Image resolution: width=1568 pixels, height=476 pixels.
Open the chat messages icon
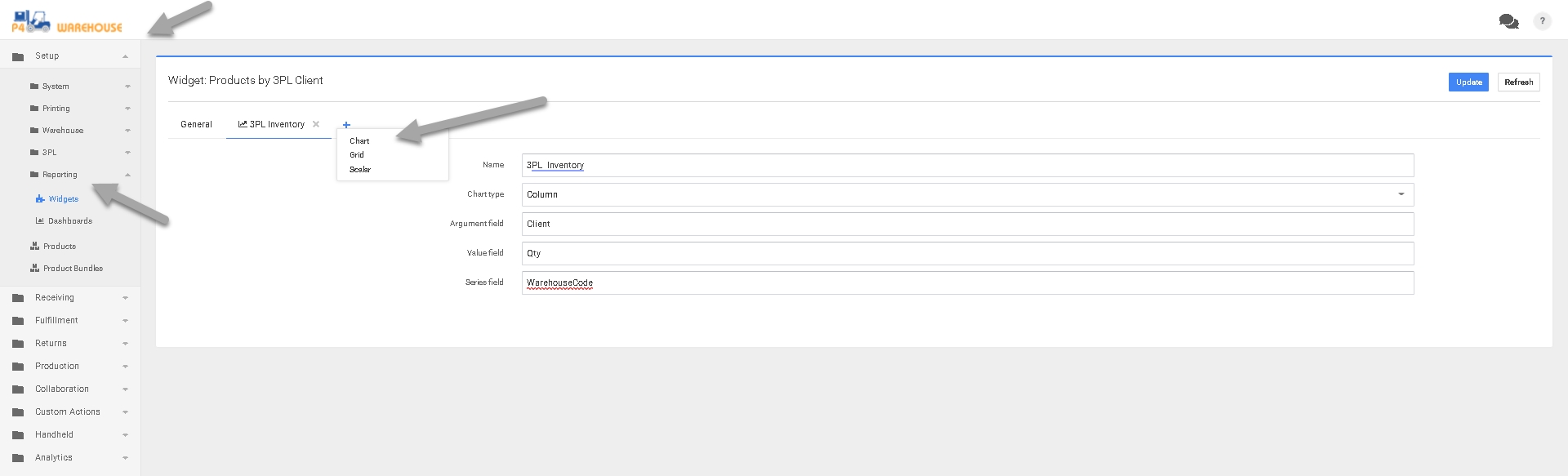1508,21
